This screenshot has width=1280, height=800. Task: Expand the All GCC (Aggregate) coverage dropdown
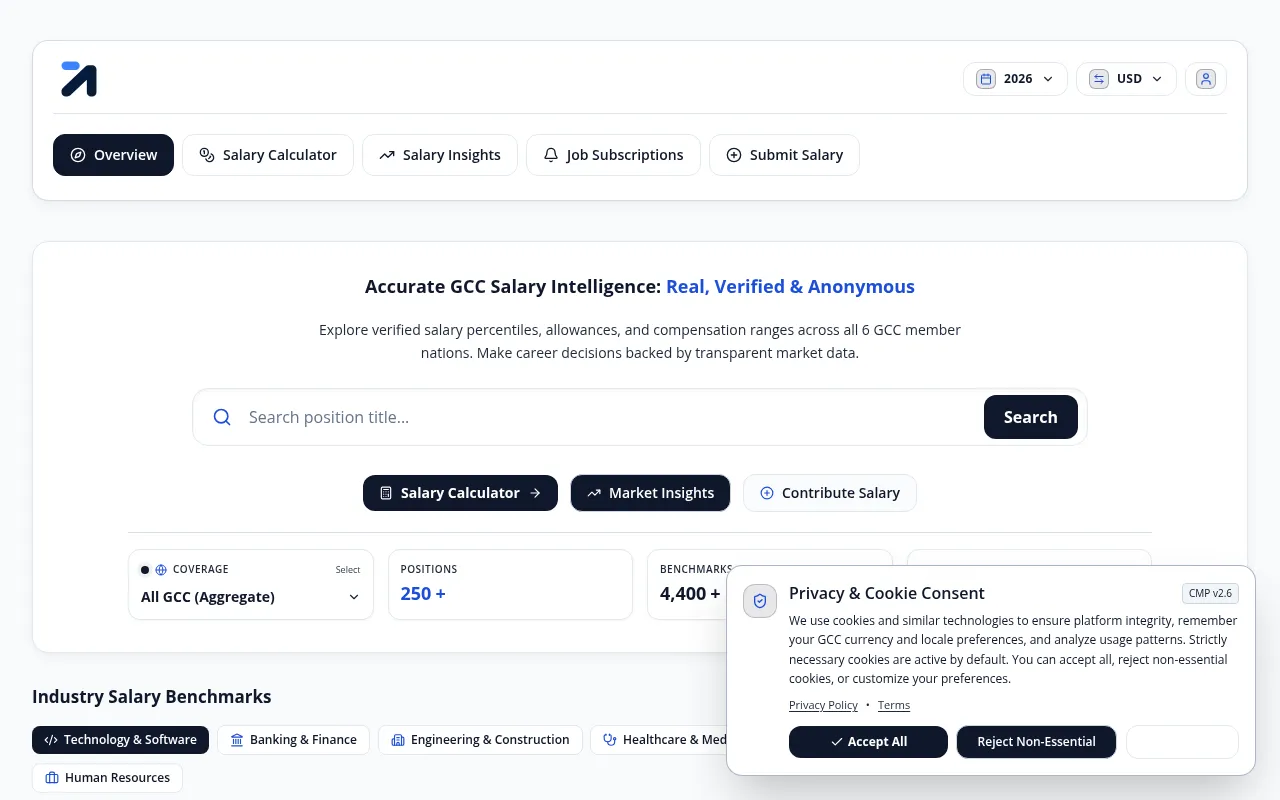tap(251, 597)
